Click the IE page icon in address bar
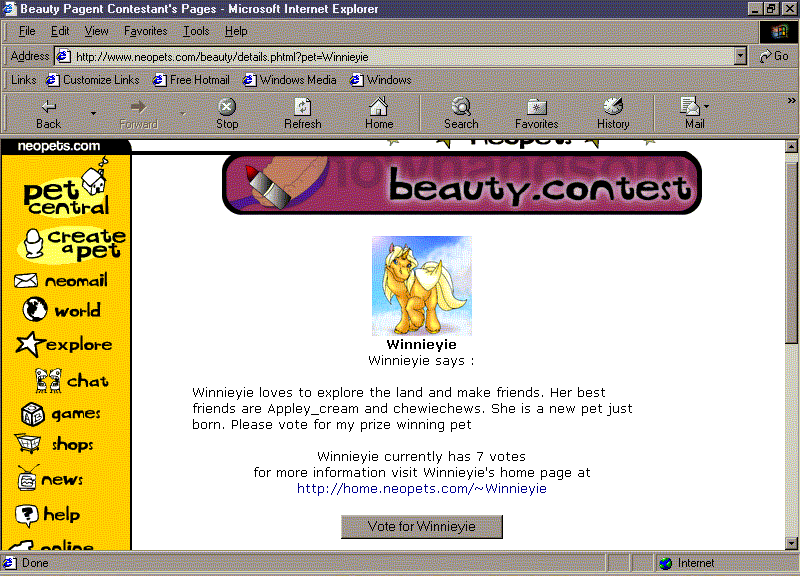 [63, 56]
